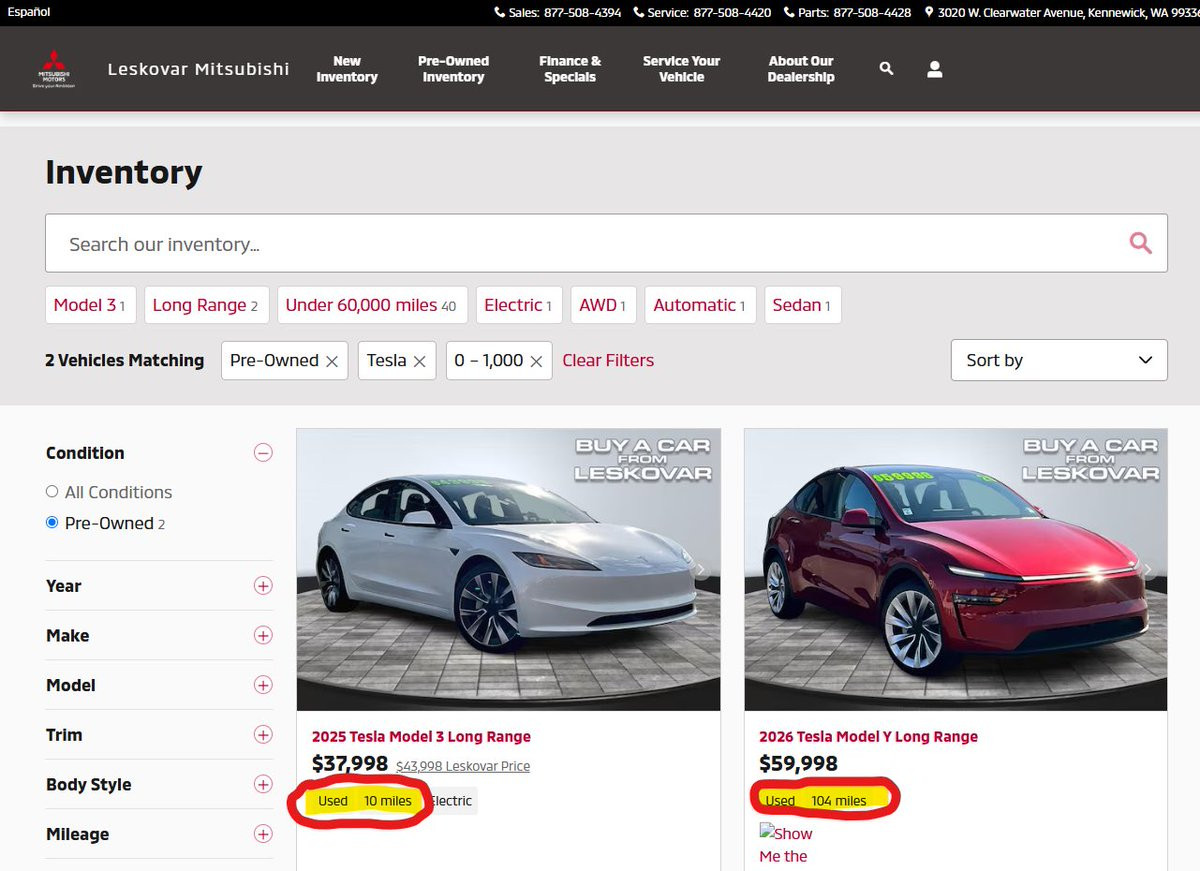
Task: Click the pink search icon in the inventory search box
Action: (1140, 243)
